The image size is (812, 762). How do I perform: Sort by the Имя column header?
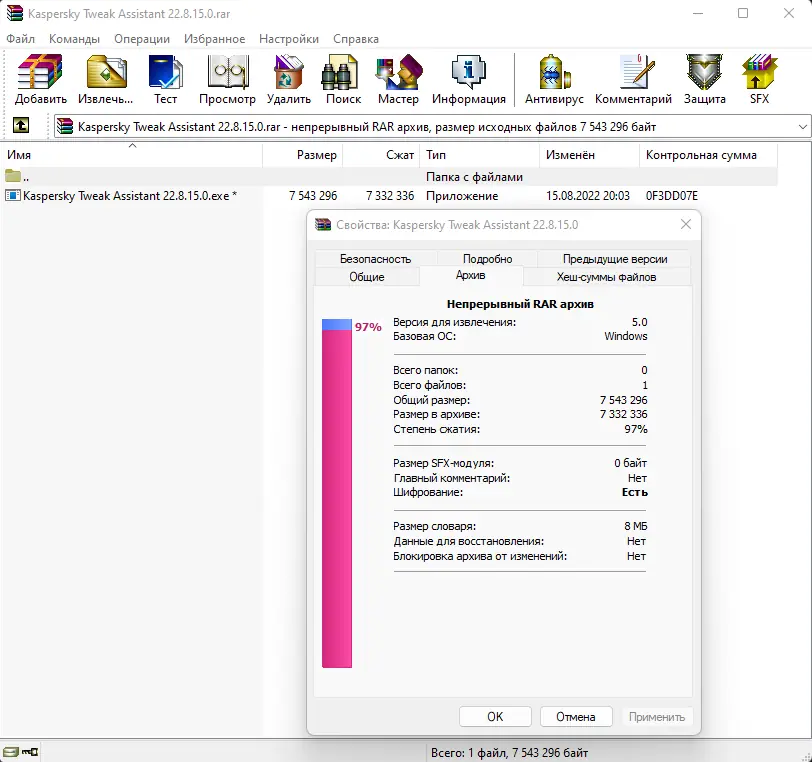pos(132,155)
